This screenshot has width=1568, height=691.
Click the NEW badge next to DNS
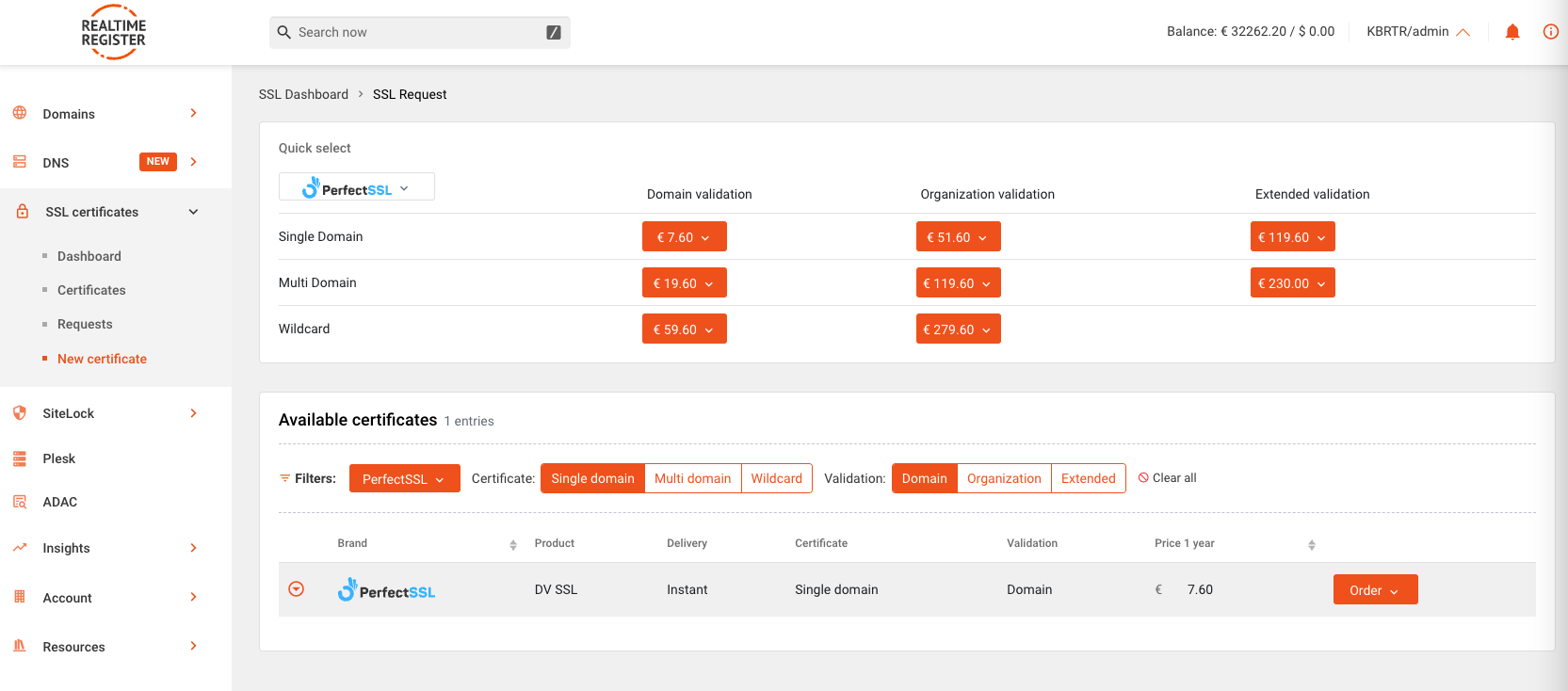(158, 162)
